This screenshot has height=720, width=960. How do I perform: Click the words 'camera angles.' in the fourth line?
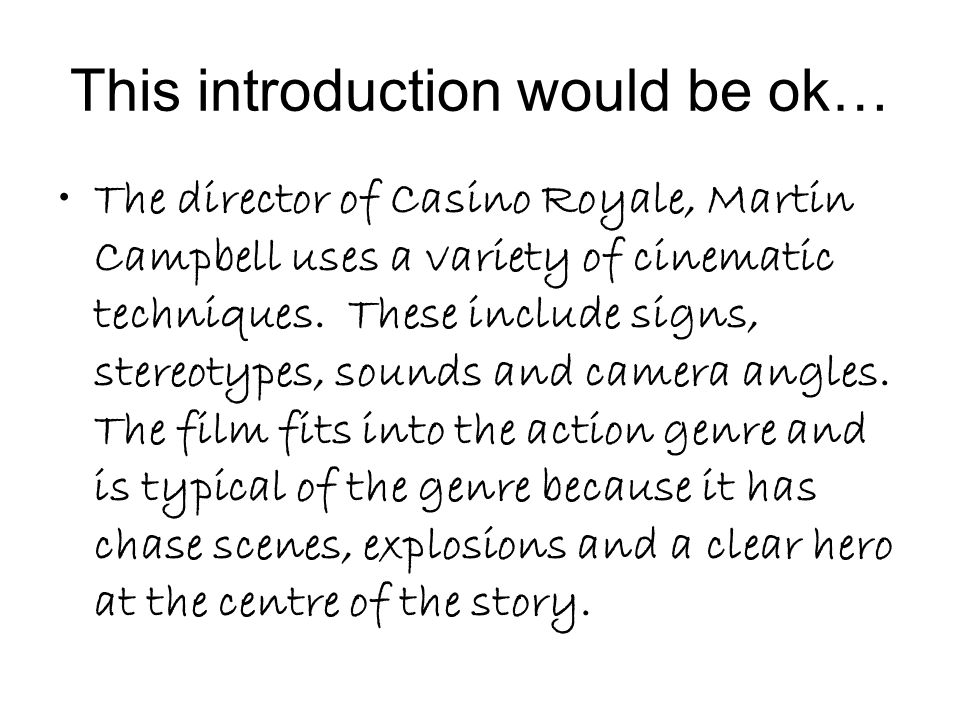coord(737,373)
